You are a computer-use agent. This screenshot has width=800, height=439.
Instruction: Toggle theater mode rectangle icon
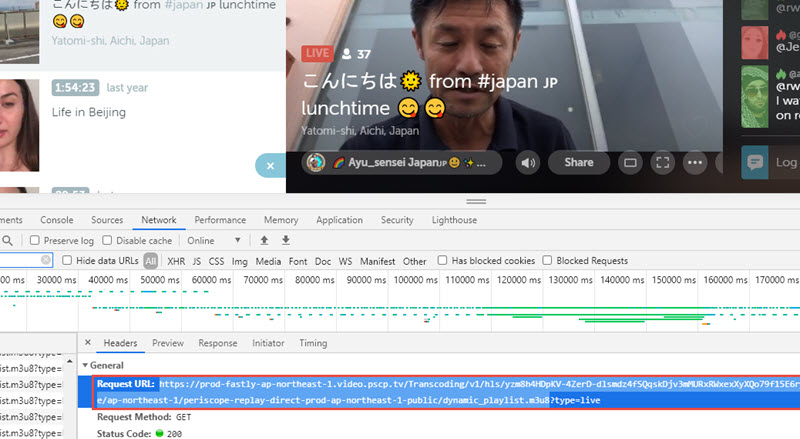pyautogui.click(x=630, y=163)
